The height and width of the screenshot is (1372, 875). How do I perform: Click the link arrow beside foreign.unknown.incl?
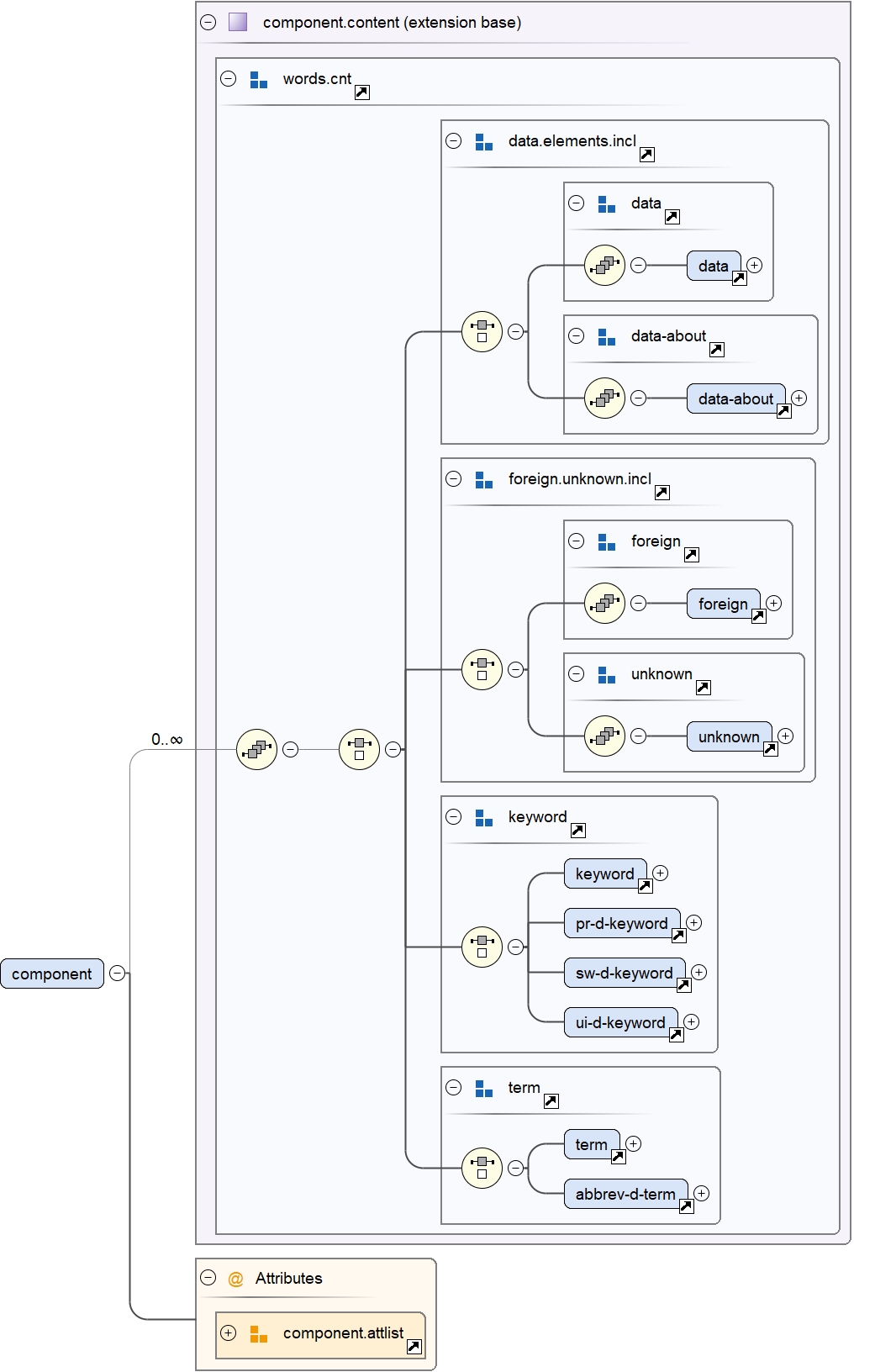click(x=662, y=493)
